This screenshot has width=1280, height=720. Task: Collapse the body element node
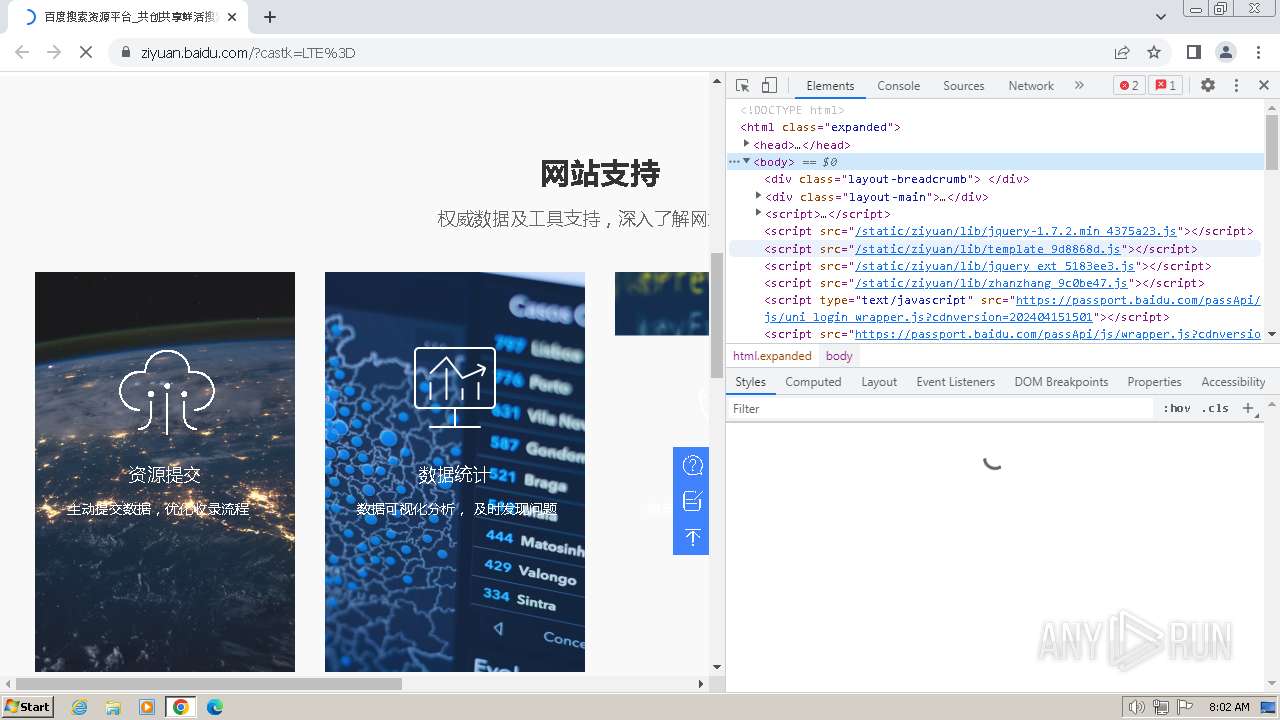pos(747,161)
